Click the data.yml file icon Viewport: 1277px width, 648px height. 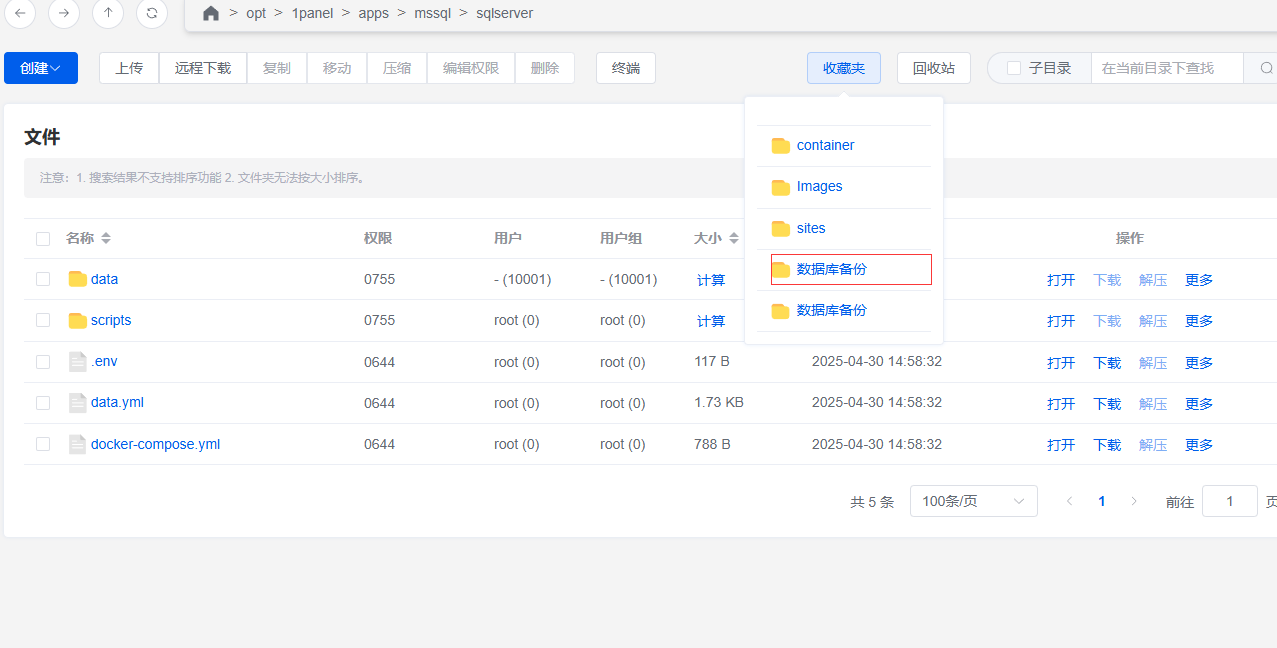click(x=78, y=402)
